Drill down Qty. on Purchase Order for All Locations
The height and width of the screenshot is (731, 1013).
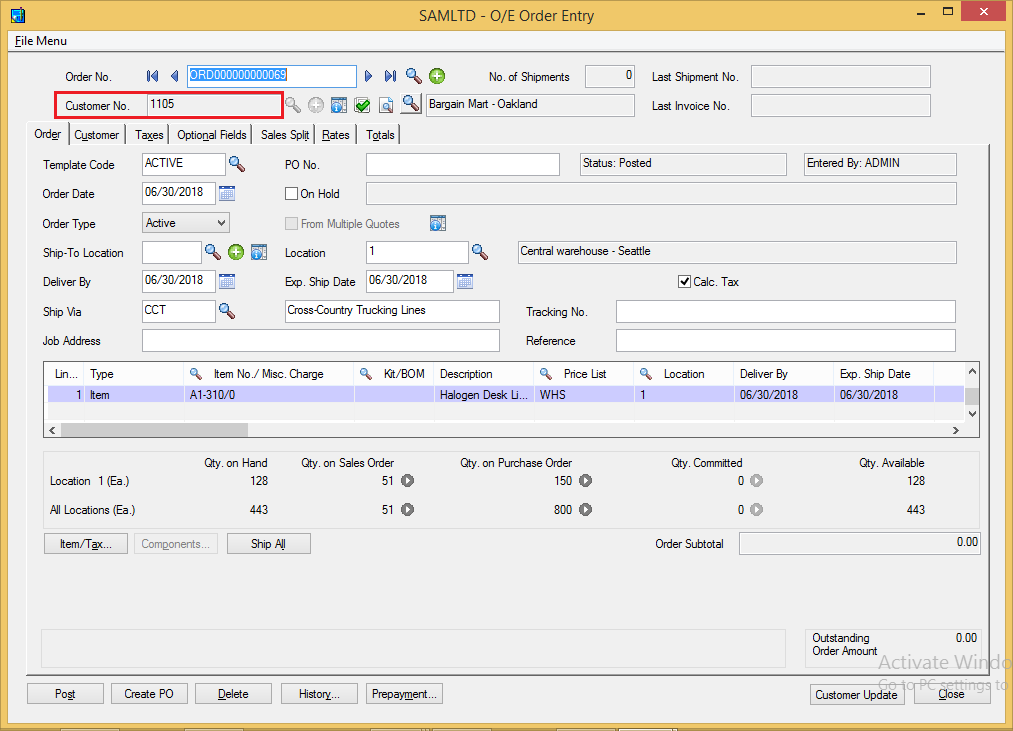(585, 510)
